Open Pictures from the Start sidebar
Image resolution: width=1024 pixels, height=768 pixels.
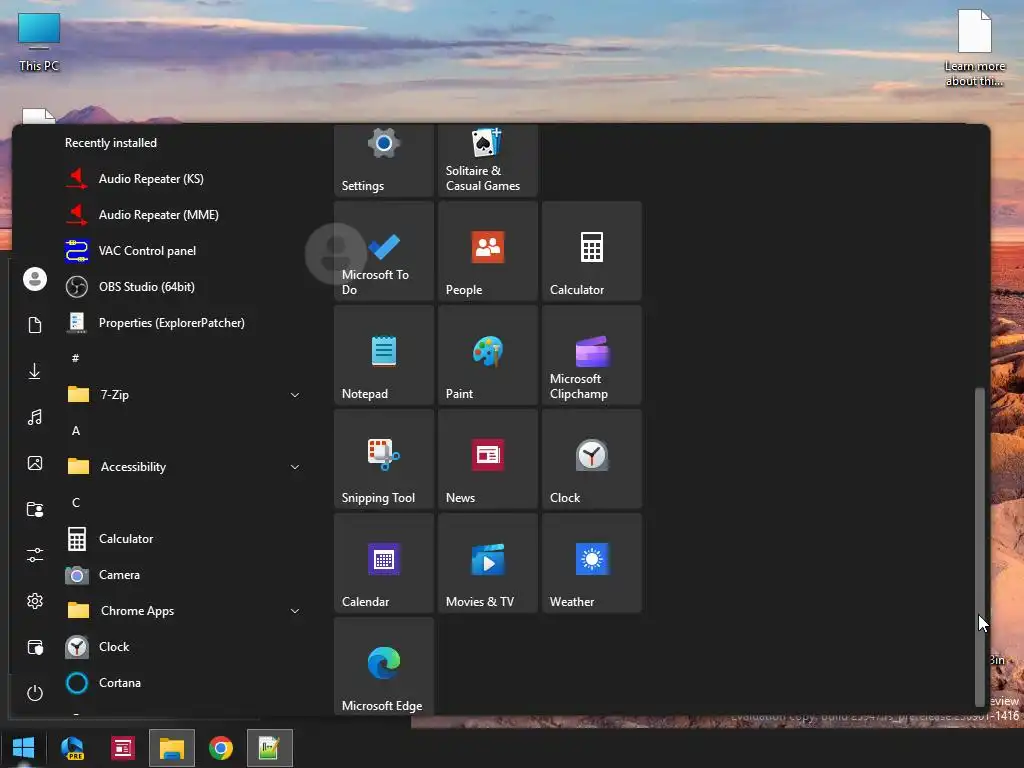click(x=35, y=463)
